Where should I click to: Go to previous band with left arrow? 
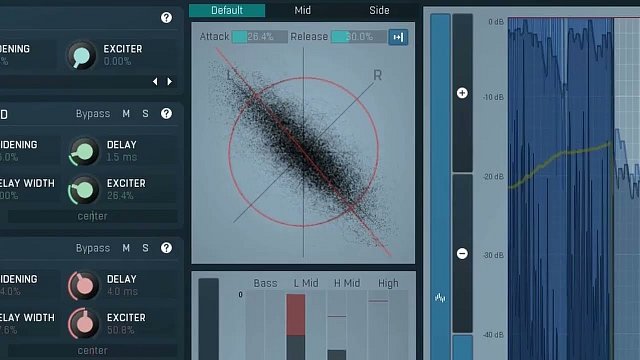click(155, 82)
